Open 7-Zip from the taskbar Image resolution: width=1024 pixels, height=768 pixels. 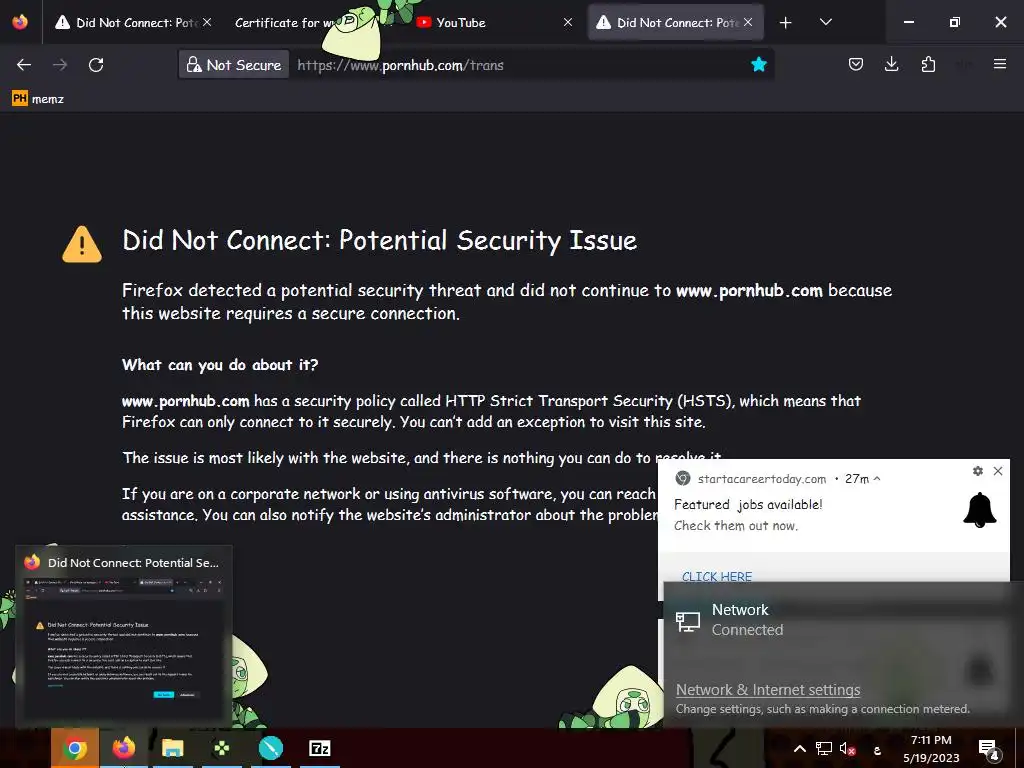[x=319, y=748]
